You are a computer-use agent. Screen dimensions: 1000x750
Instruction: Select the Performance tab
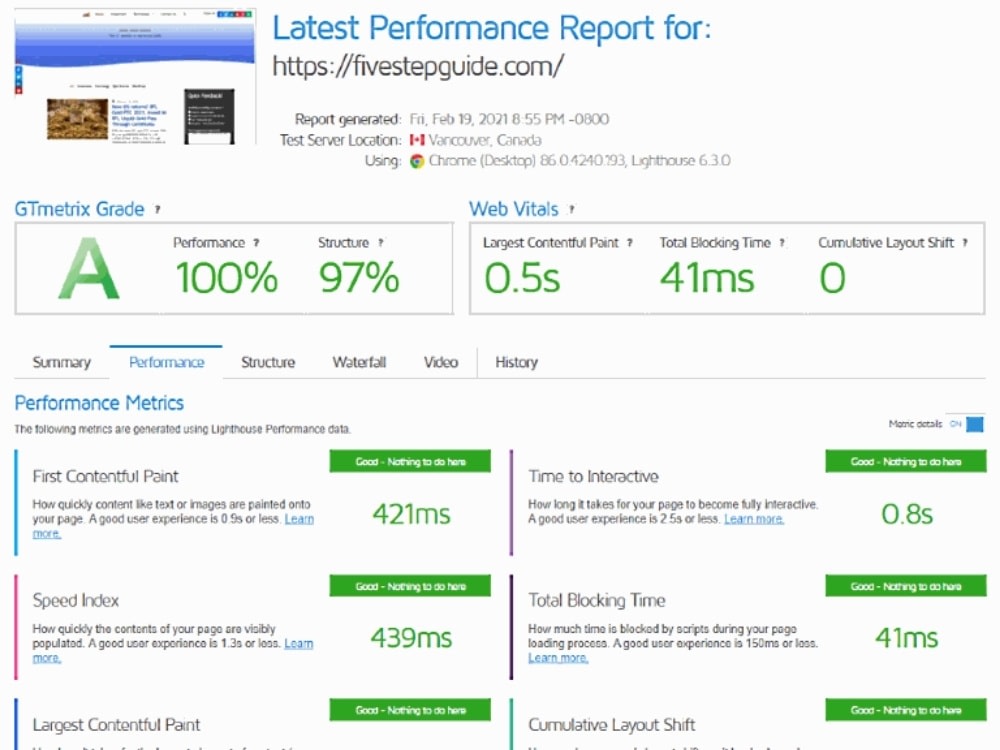click(166, 362)
